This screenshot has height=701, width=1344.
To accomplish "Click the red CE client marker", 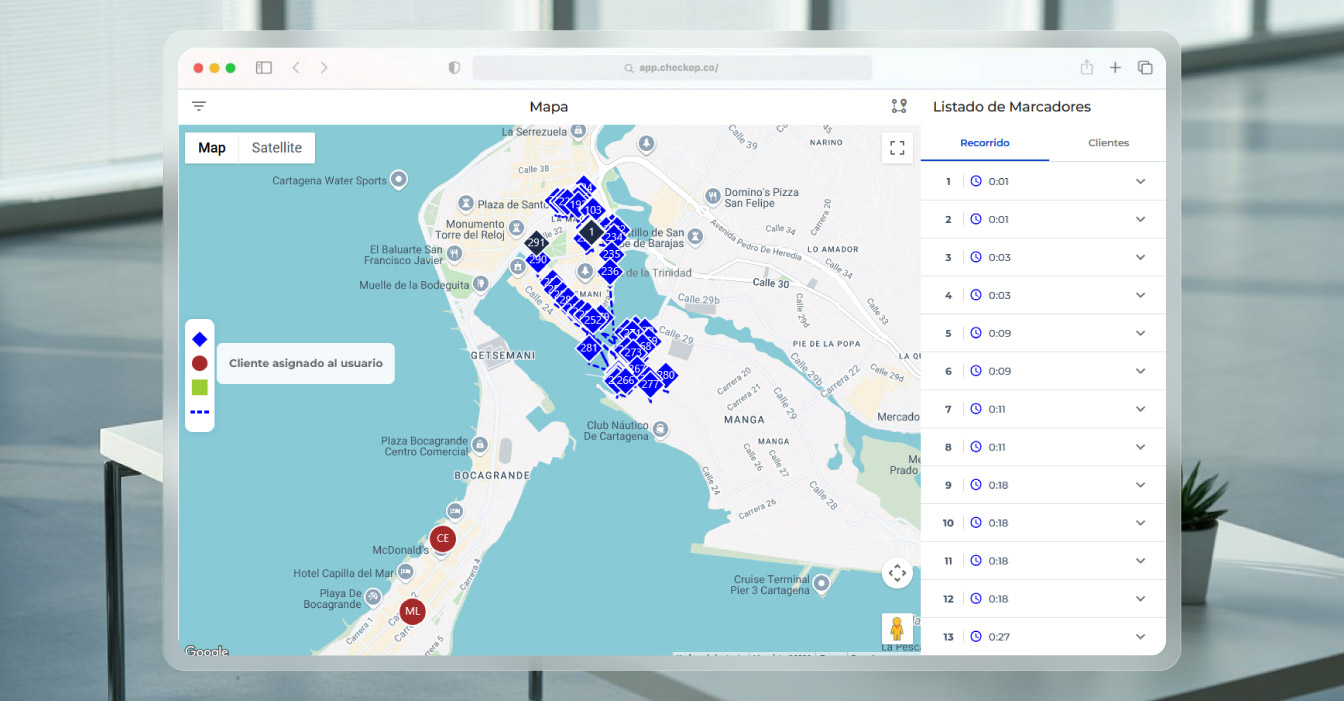I will point(442,538).
